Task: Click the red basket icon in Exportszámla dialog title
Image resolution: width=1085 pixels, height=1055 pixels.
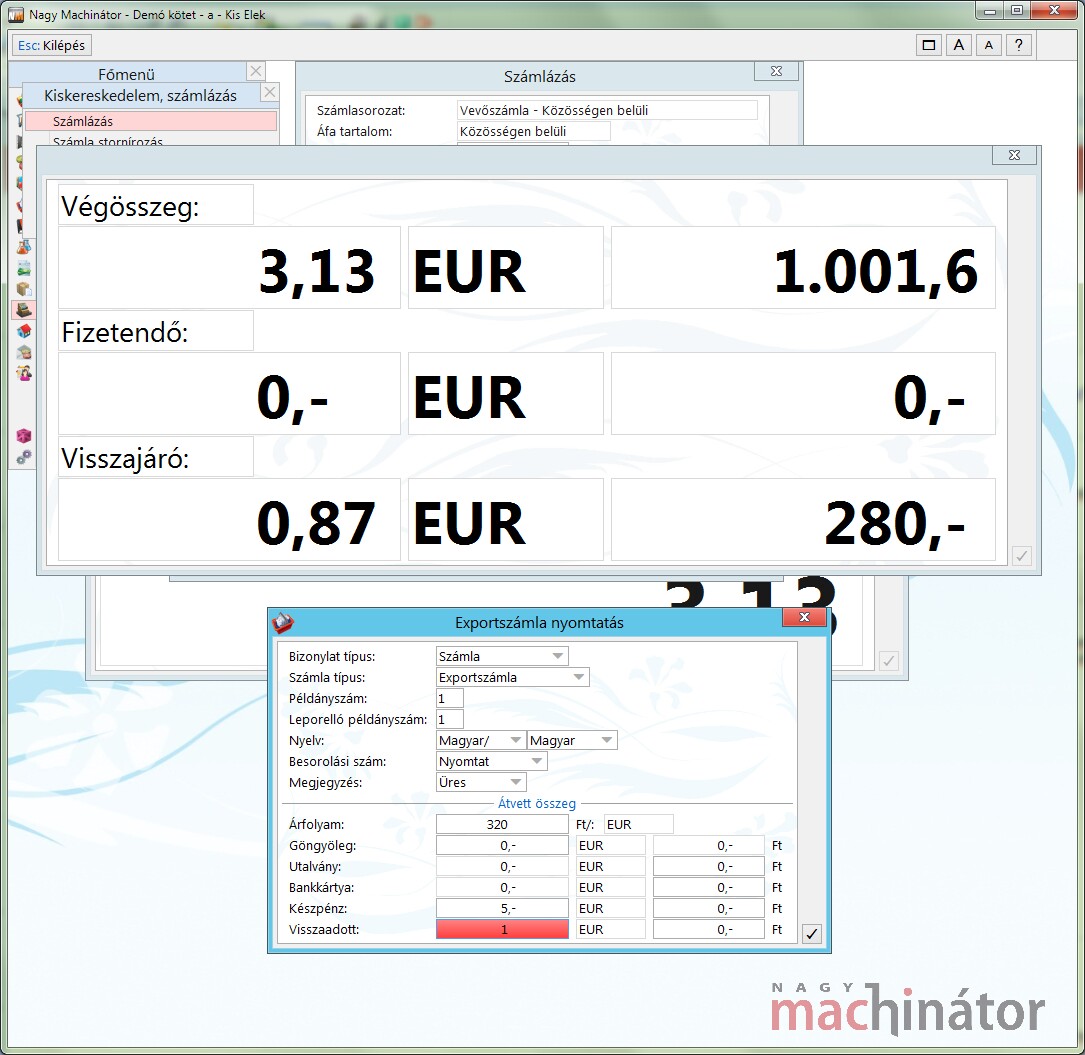Action: pyautogui.click(x=283, y=622)
